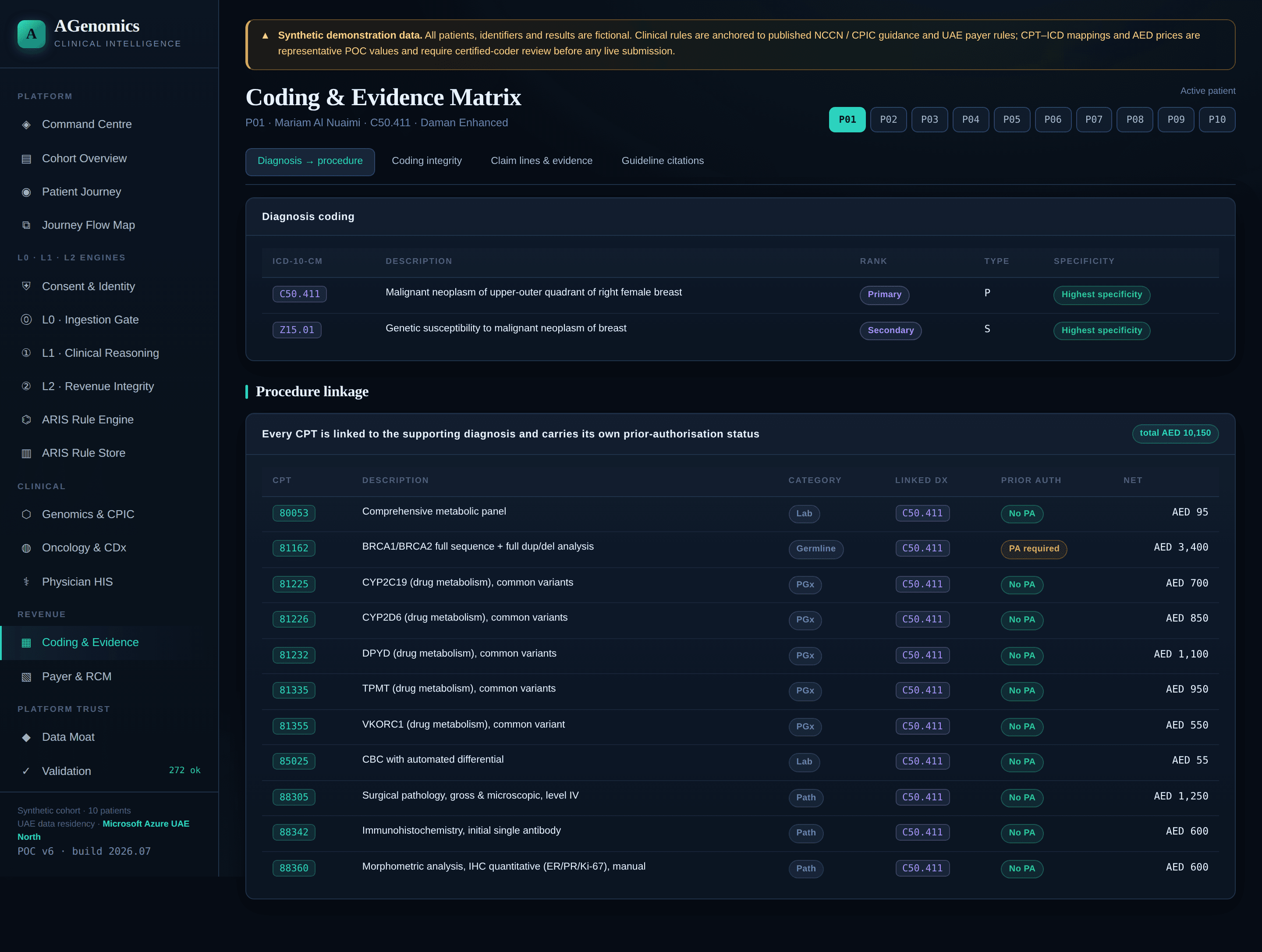The image size is (1262, 952).
Task: Switch to the Guideline citations tab
Action: [x=663, y=161]
